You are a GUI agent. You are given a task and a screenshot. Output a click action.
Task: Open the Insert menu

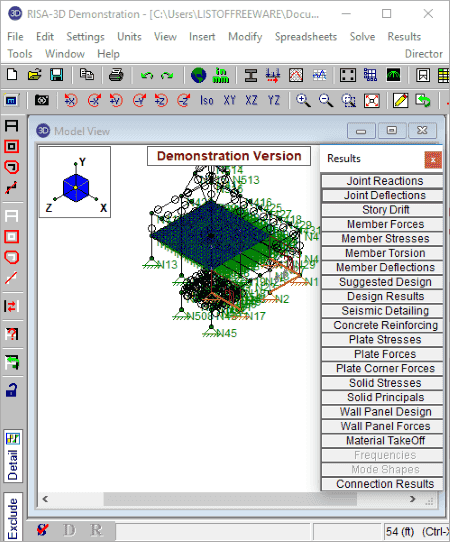[x=202, y=37]
